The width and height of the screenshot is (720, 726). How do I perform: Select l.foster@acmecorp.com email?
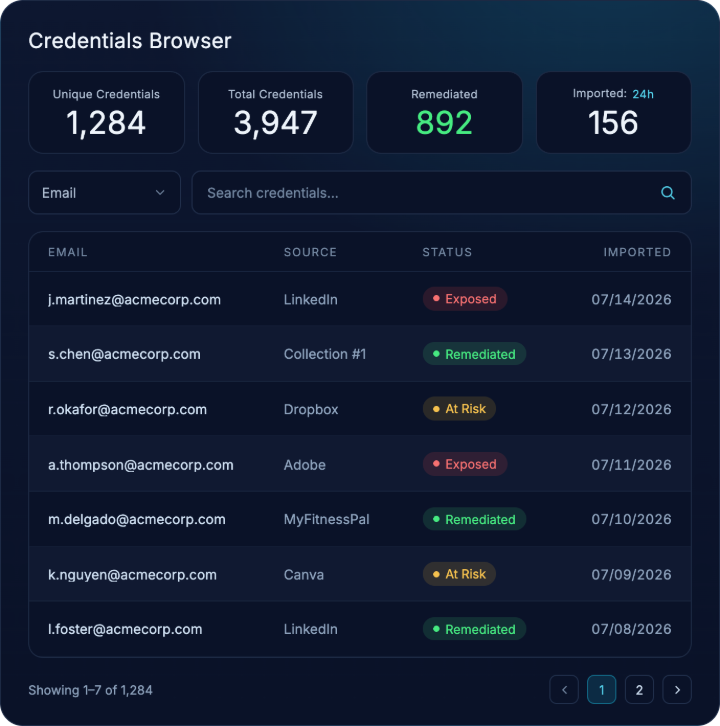(x=125, y=629)
